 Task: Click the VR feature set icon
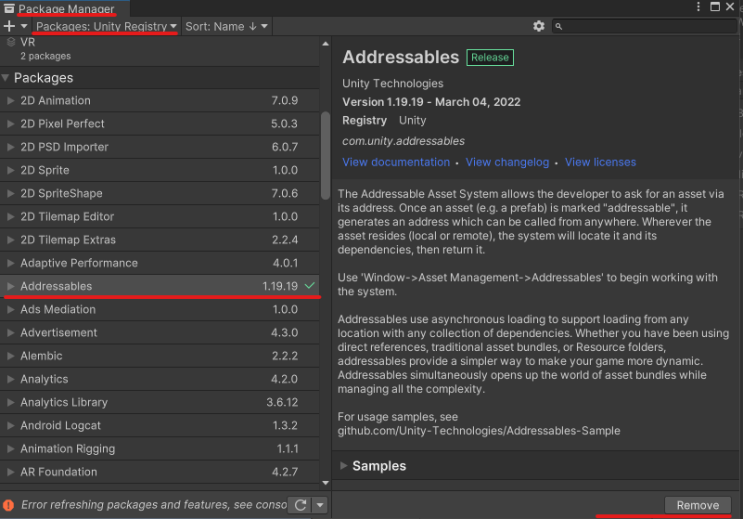point(11,42)
